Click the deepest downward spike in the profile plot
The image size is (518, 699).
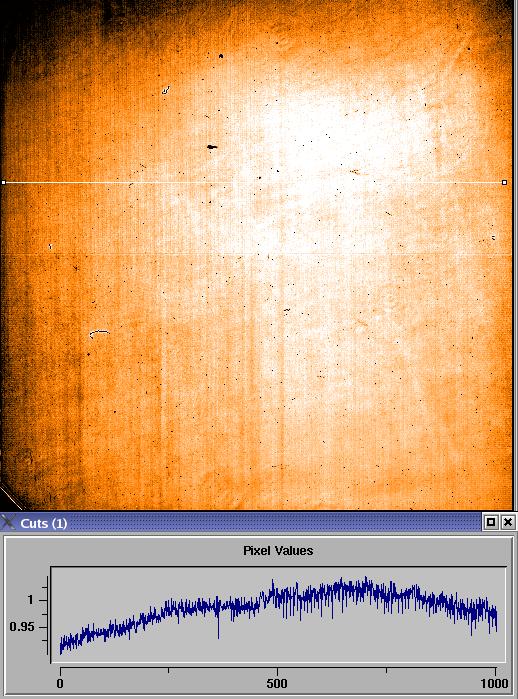click(x=218, y=633)
